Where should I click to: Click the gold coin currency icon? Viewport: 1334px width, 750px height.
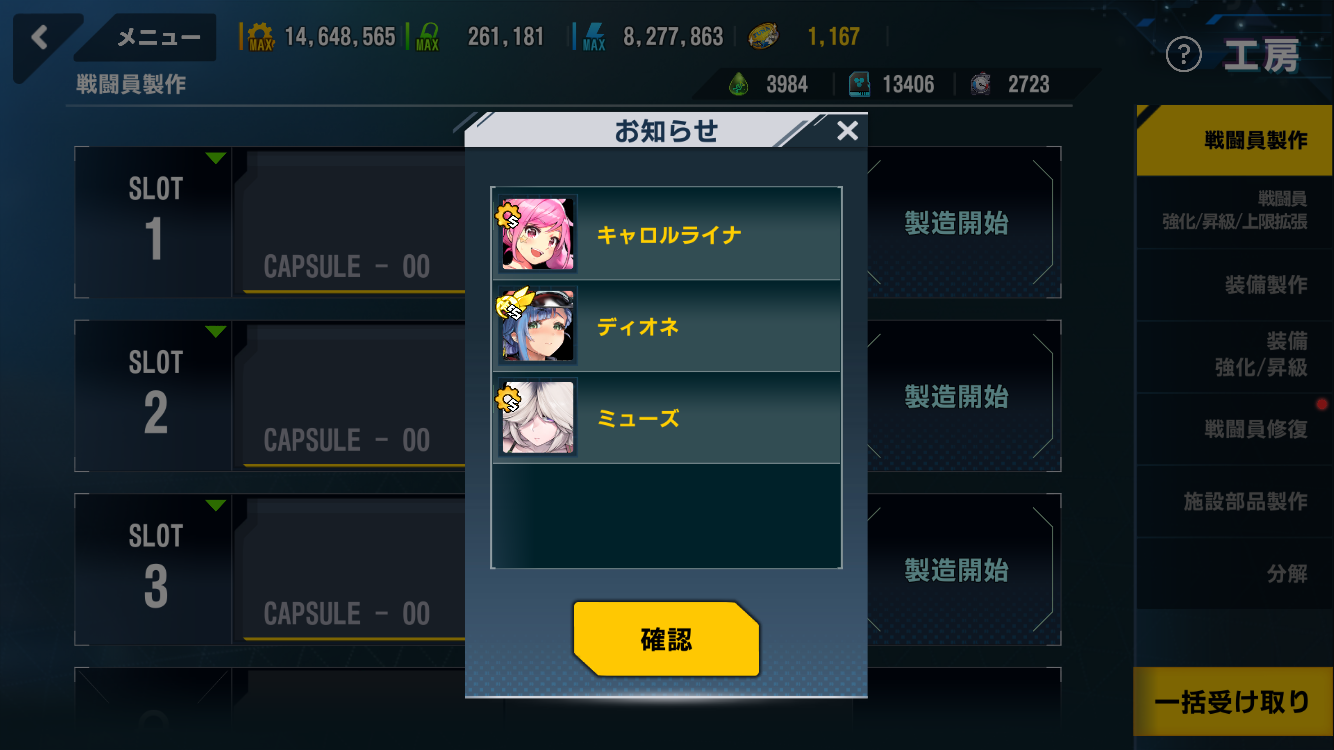[x=765, y=37]
